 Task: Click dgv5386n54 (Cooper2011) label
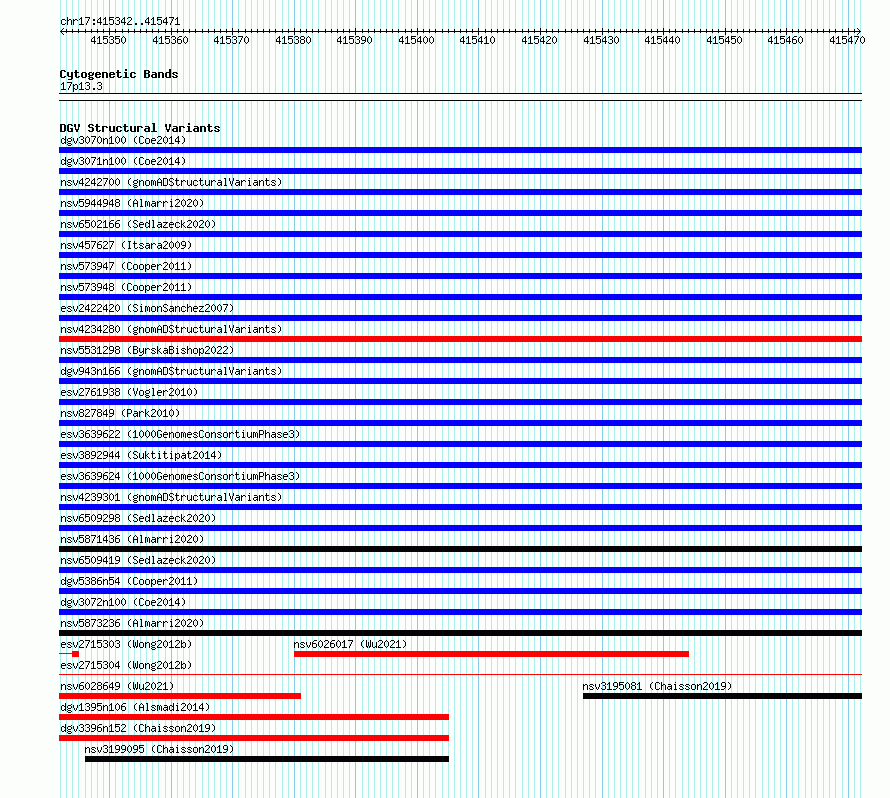(129, 581)
